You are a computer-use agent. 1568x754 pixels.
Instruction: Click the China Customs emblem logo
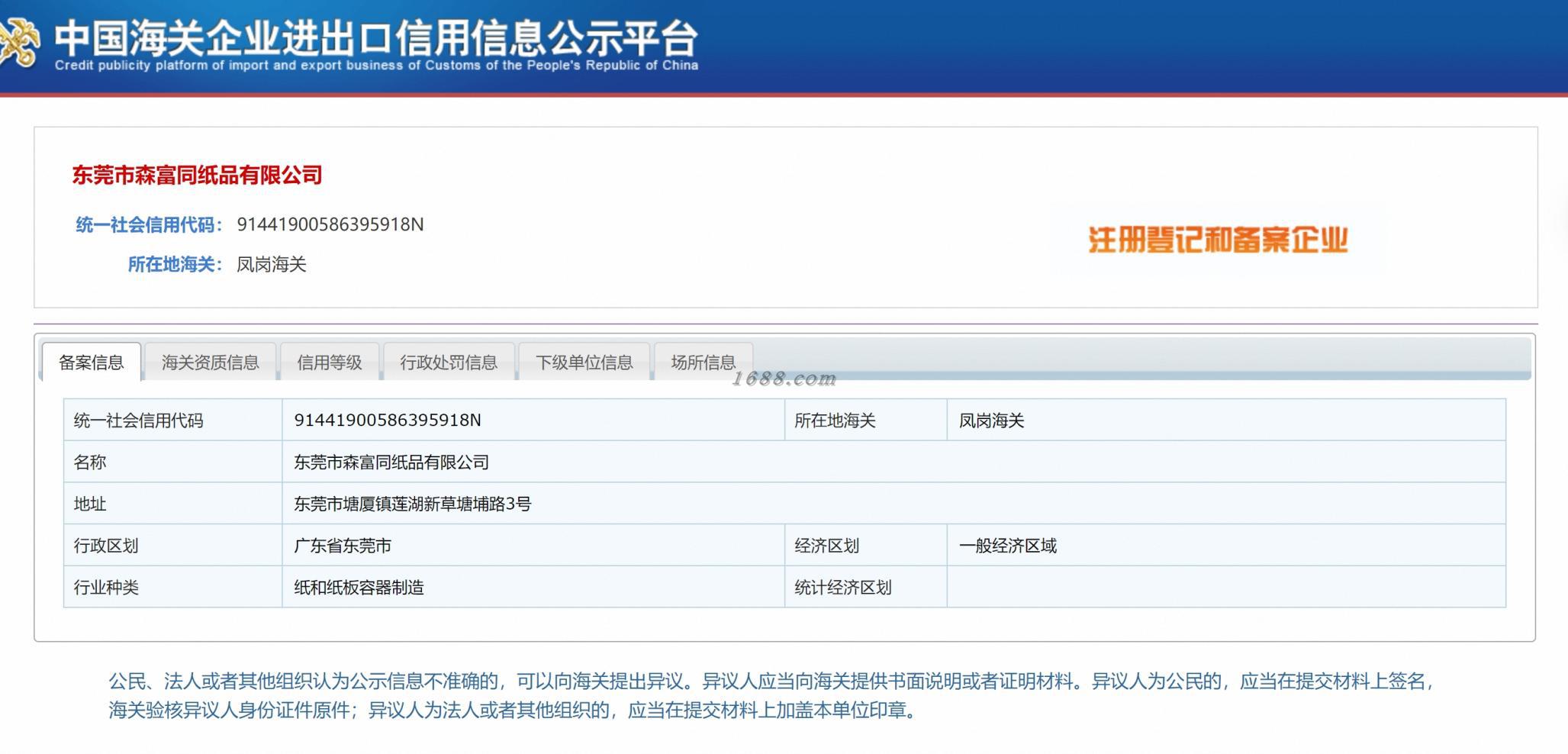18,42
